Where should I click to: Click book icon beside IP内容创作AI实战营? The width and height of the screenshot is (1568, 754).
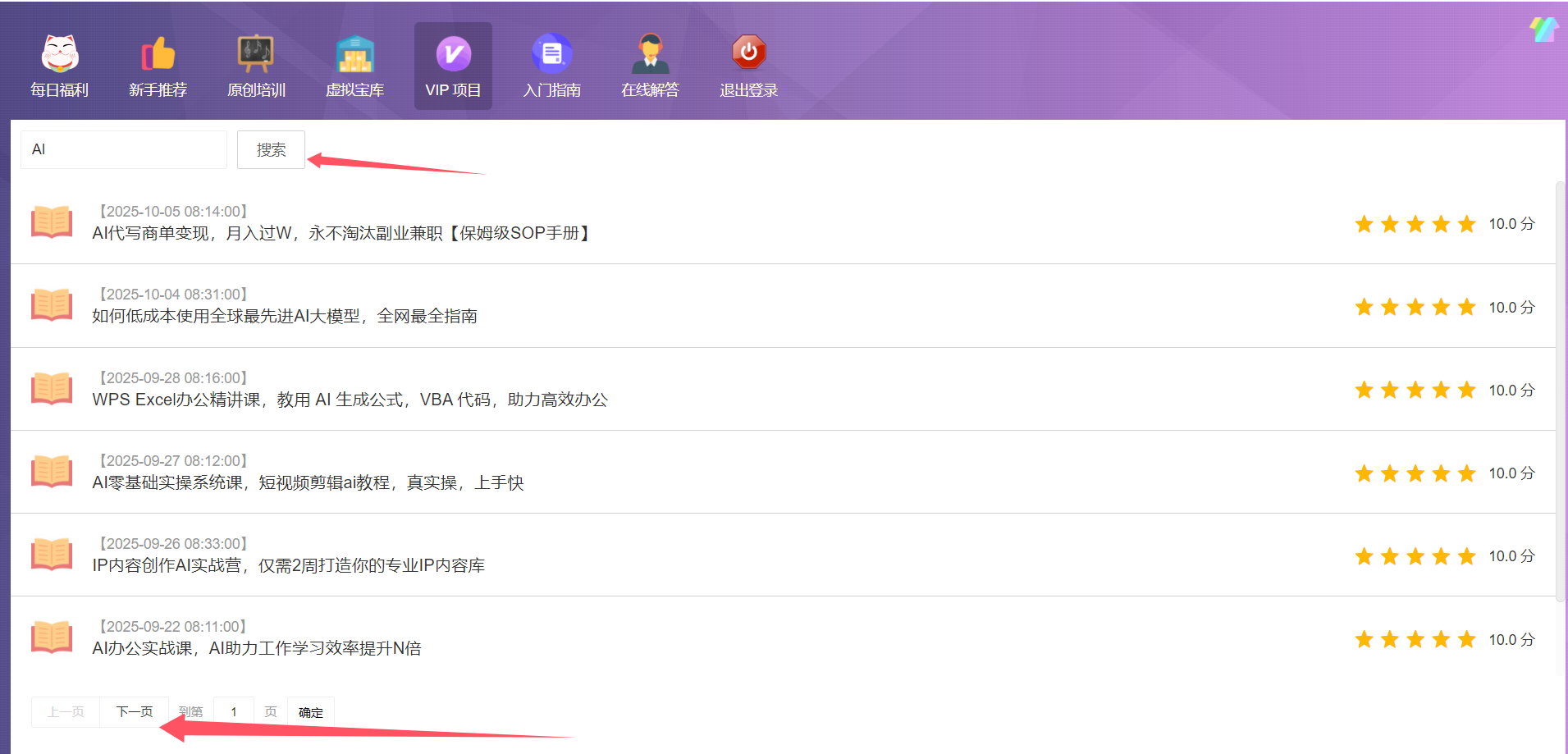(52, 555)
